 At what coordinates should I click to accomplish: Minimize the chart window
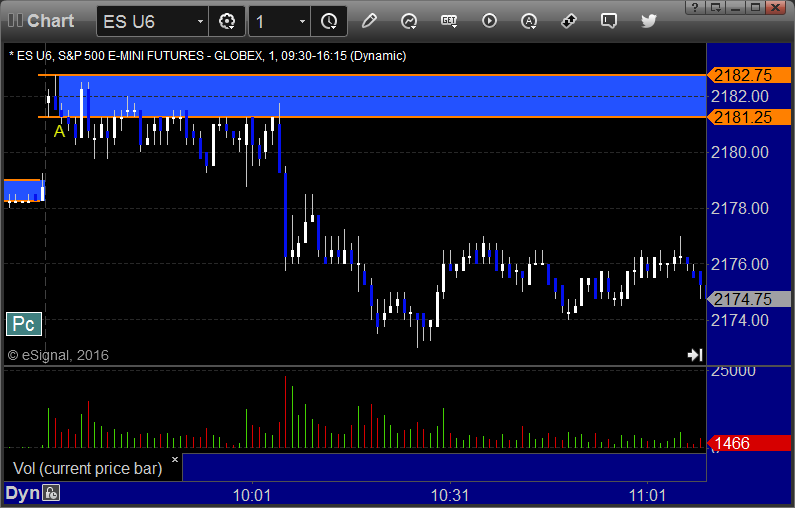(736, 7)
